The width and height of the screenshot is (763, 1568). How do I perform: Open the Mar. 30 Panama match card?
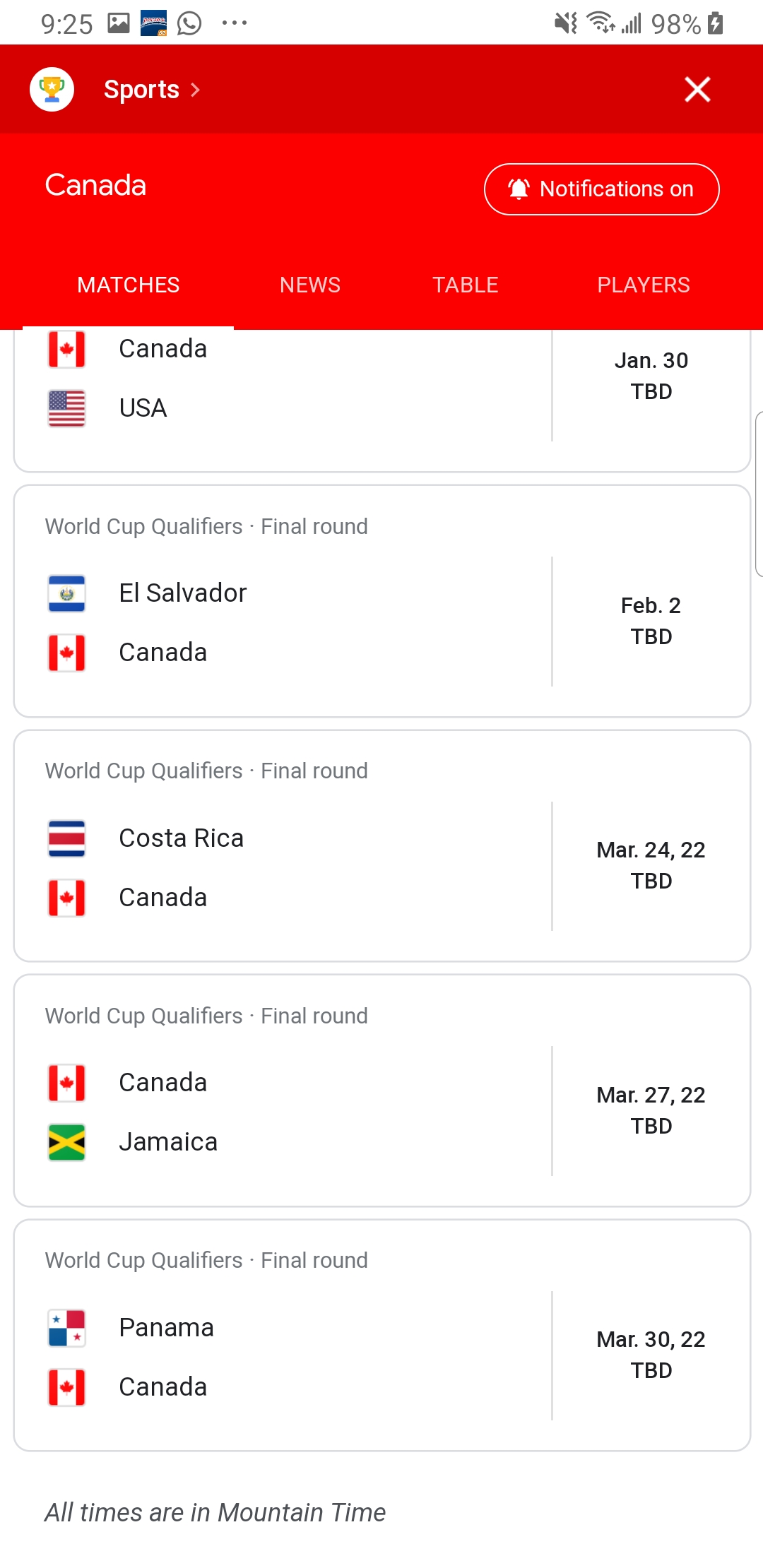[382, 1336]
